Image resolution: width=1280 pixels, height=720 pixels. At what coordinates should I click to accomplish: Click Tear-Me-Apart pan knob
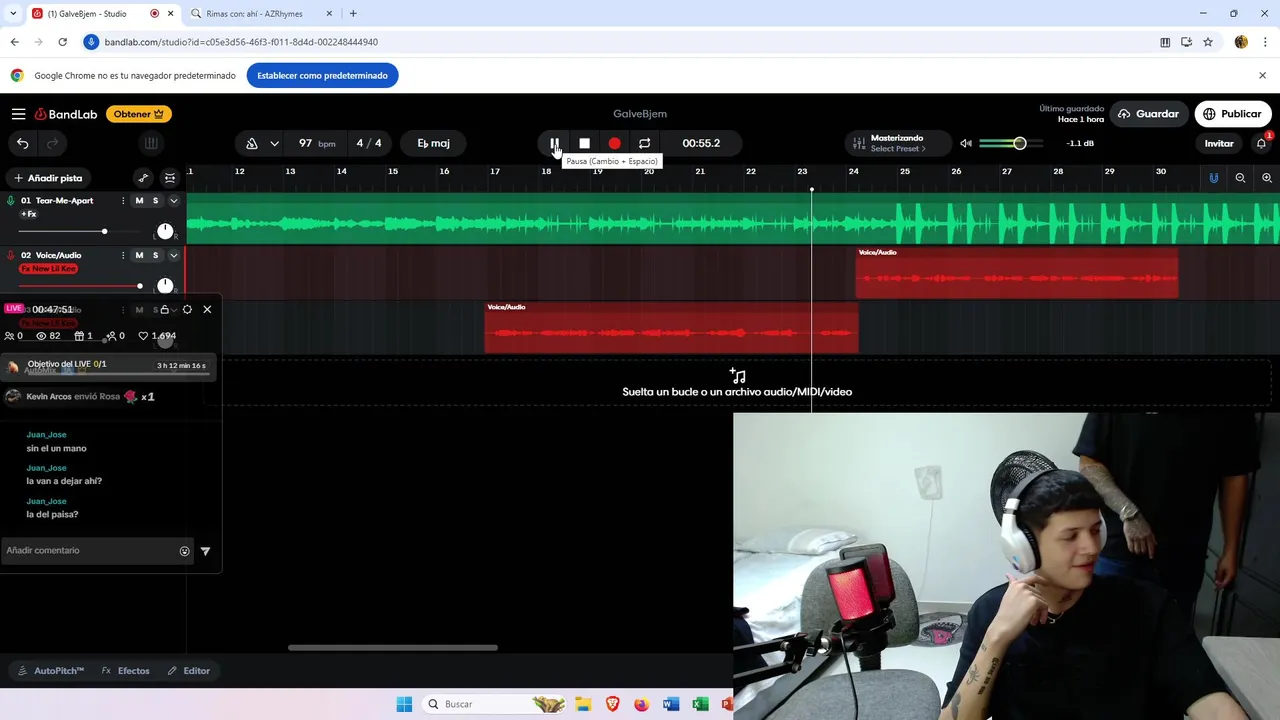point(165,231)
